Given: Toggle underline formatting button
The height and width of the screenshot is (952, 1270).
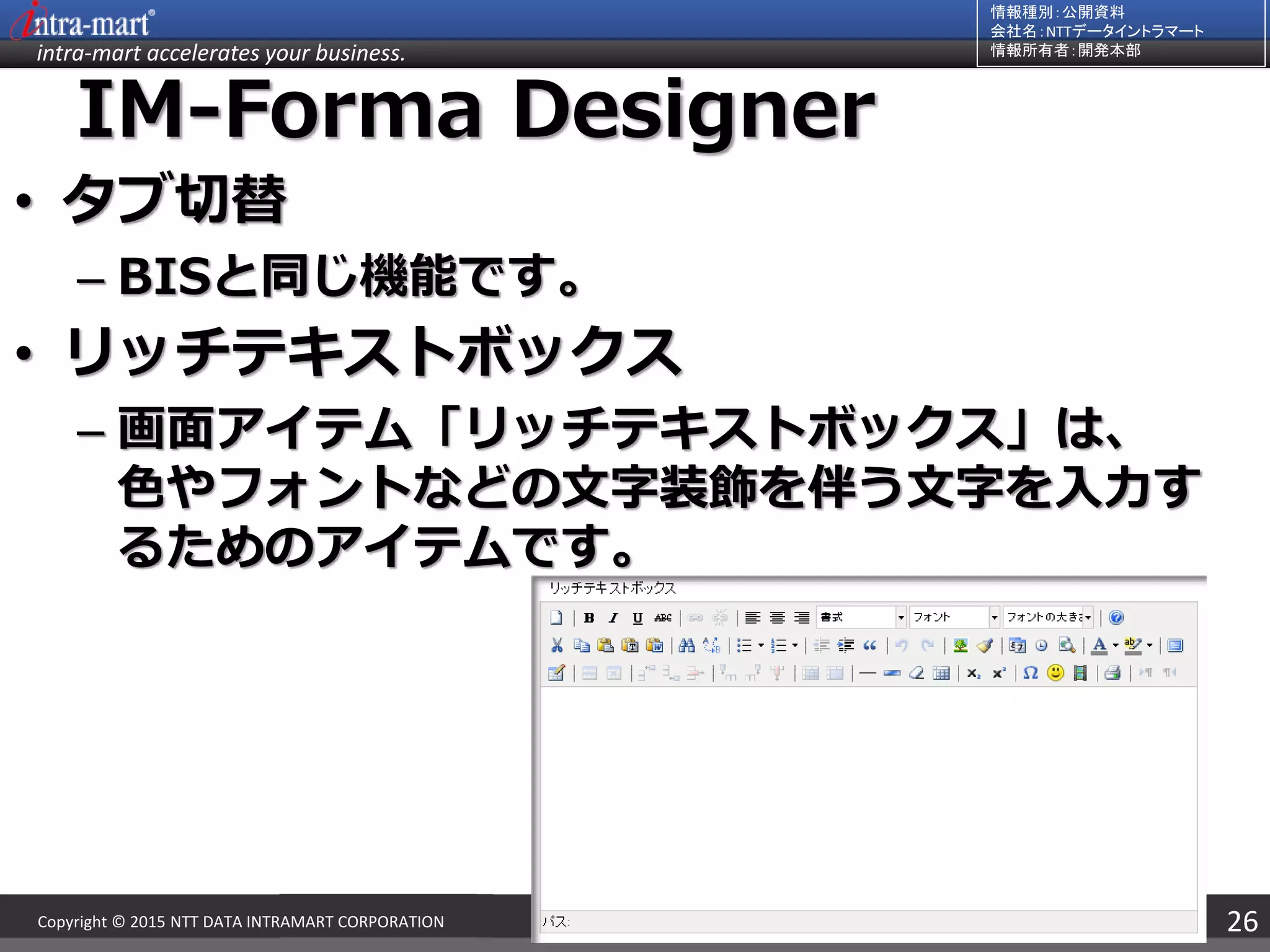Looking at the screenshot, I should click(x=637, y=617).
